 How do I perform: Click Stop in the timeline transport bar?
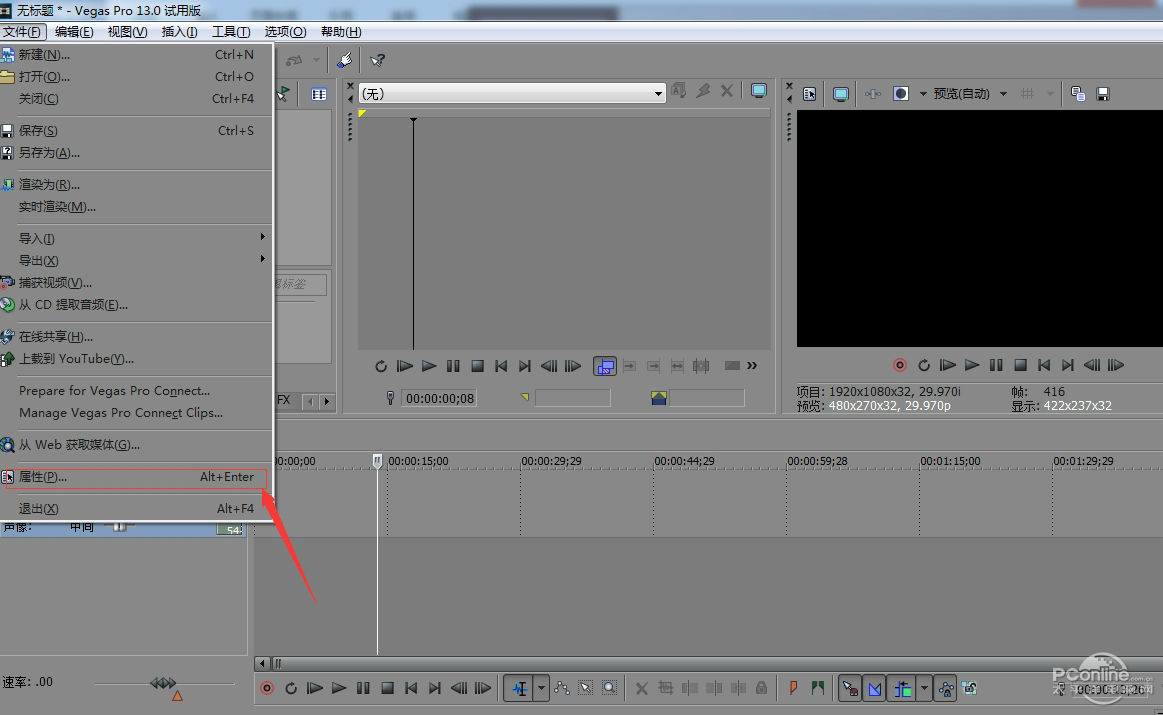coord(387,688)
